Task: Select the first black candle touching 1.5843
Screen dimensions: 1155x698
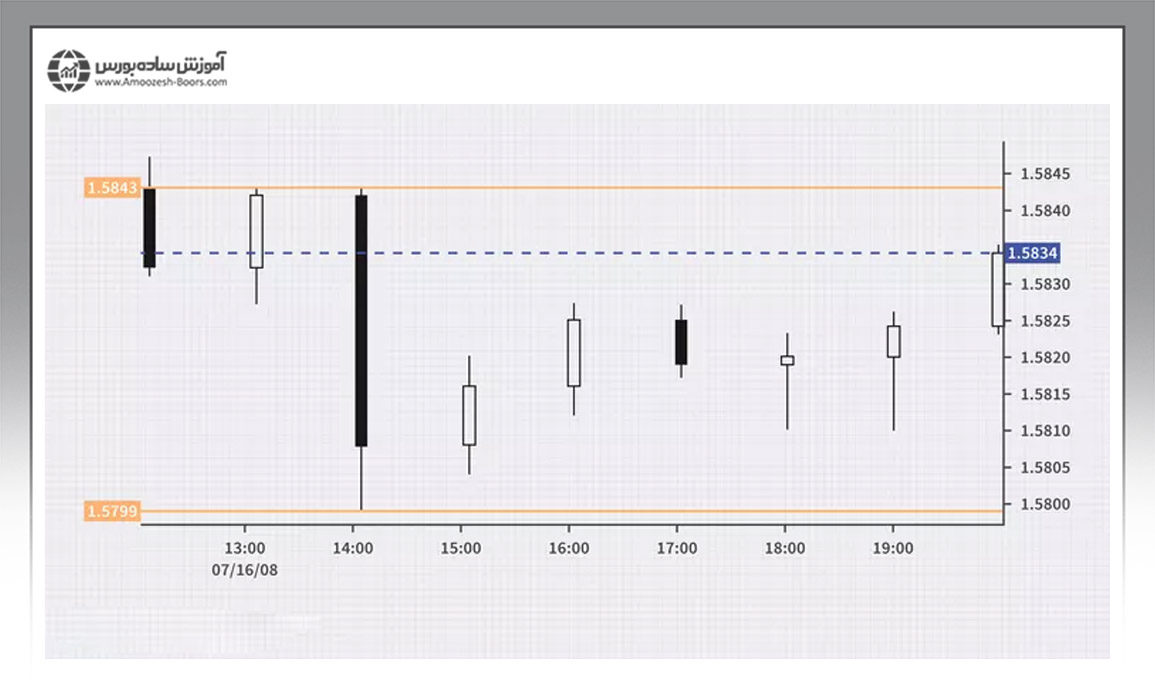Action: point(149,227)
